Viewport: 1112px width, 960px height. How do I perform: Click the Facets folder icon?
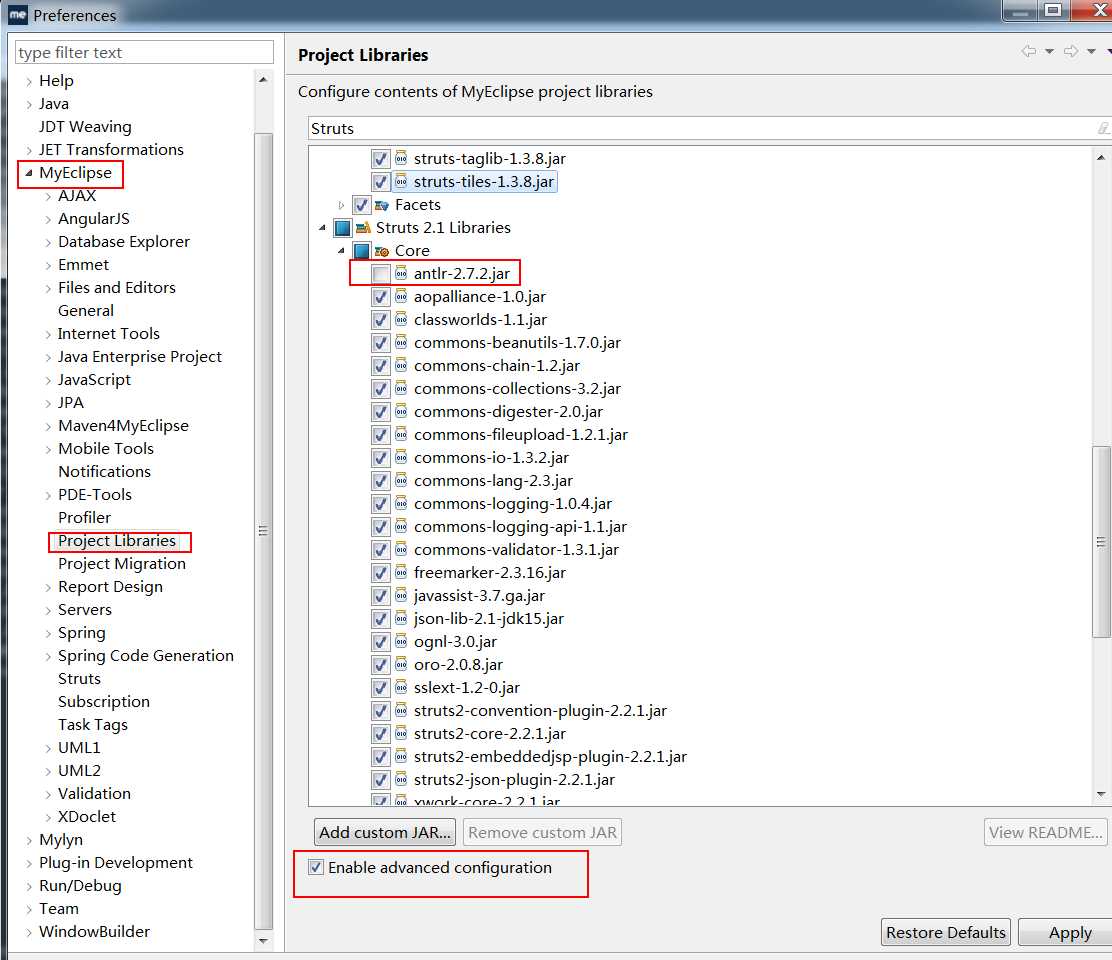(382, 205)
